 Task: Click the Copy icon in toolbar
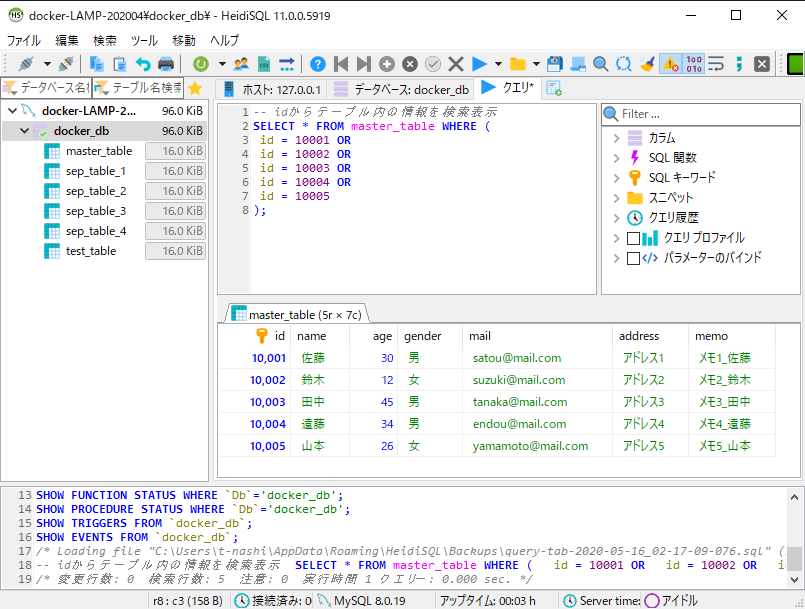click(97, 64)
